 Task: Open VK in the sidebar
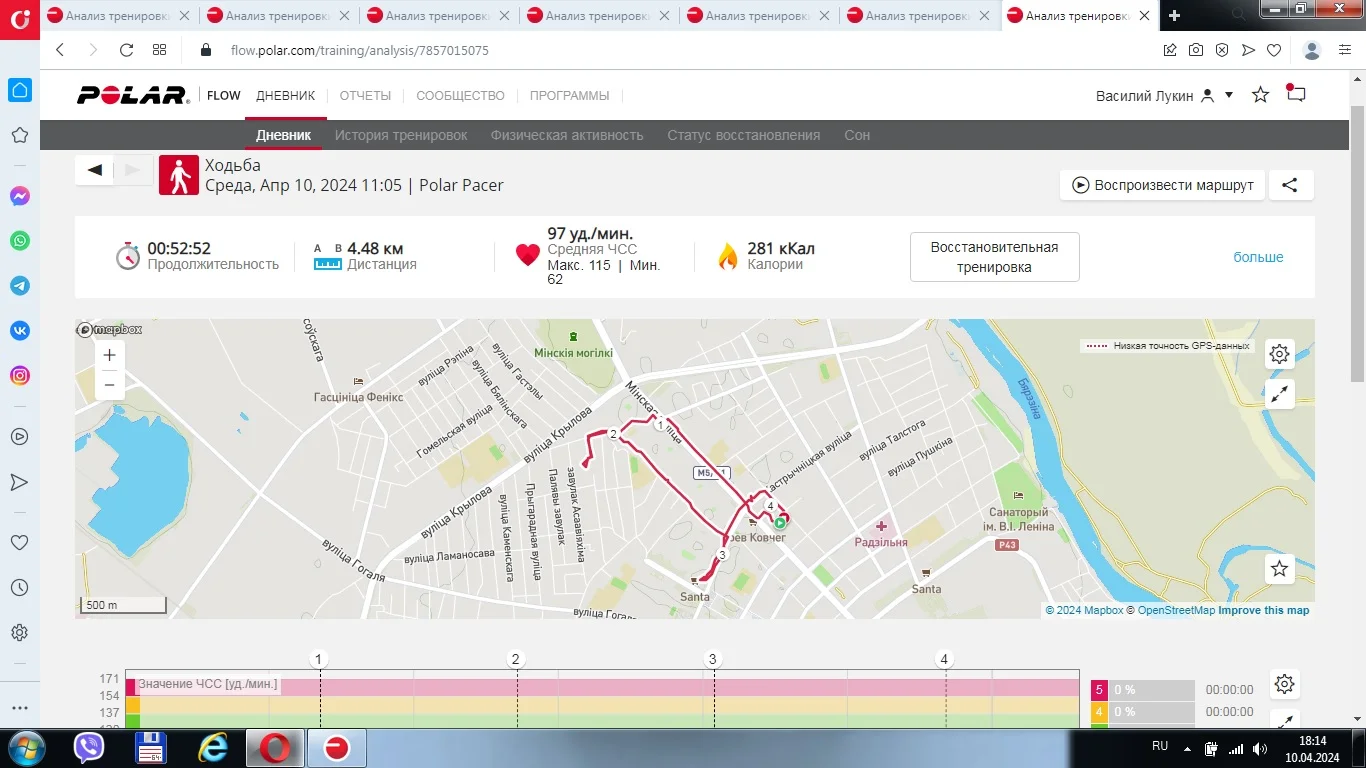[19, 331]
